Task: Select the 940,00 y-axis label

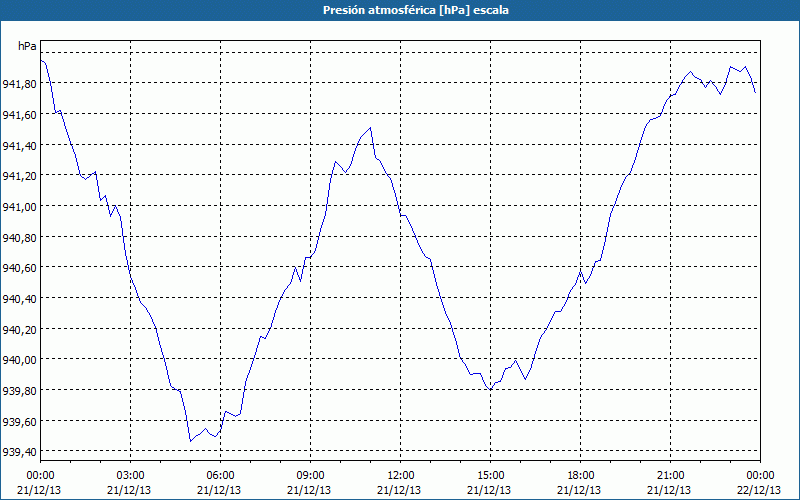Action: (19, 360)
